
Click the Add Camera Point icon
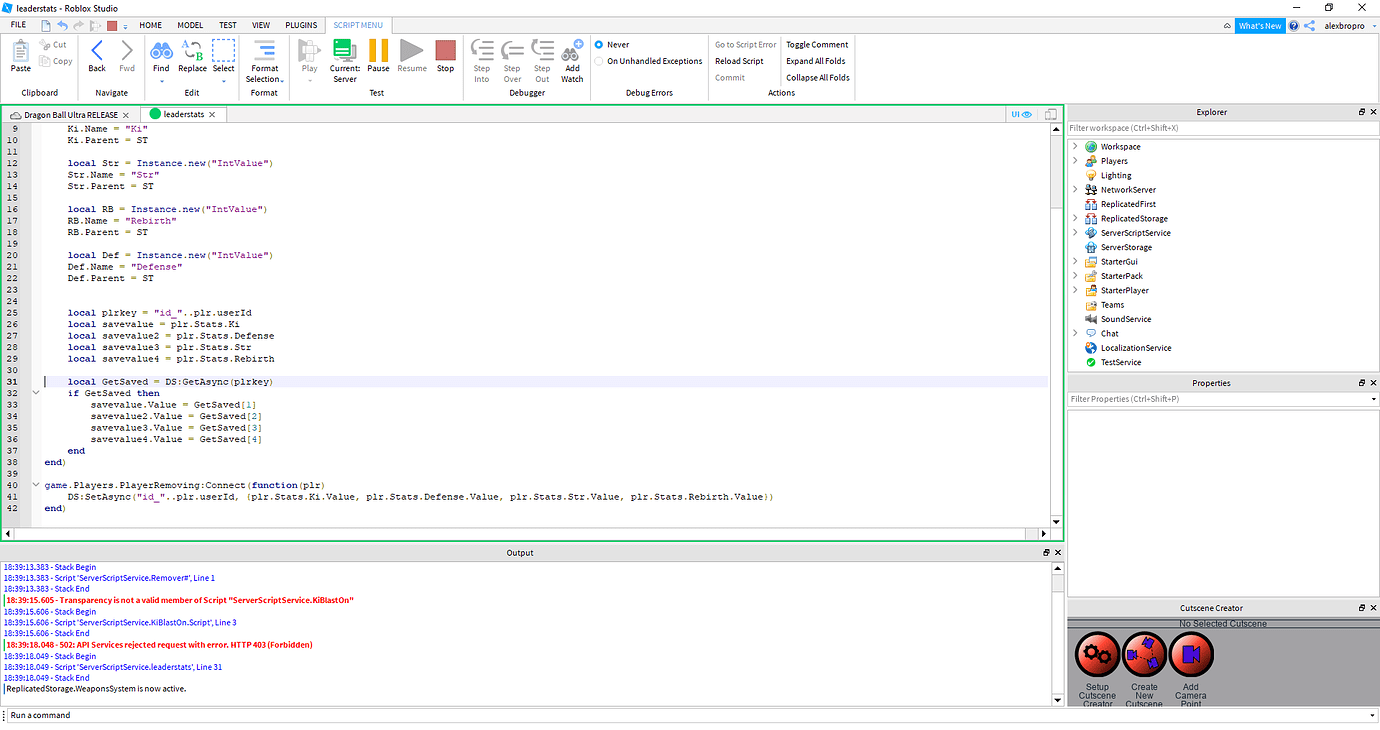coord(1190,655)
